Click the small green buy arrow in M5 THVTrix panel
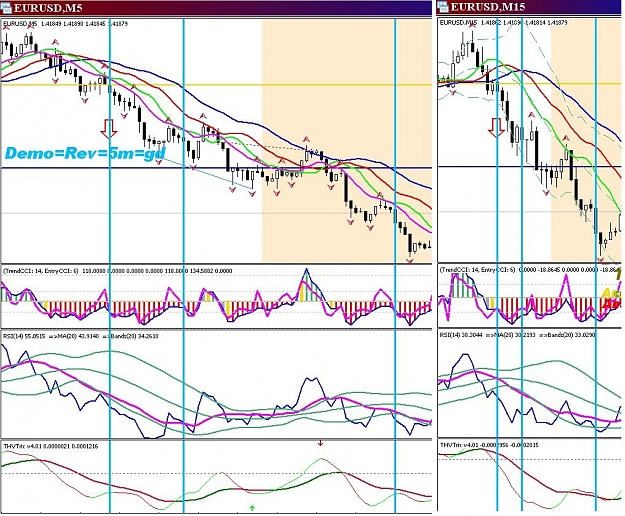Screen dimensions: 625x516 (x=252, y=507)
